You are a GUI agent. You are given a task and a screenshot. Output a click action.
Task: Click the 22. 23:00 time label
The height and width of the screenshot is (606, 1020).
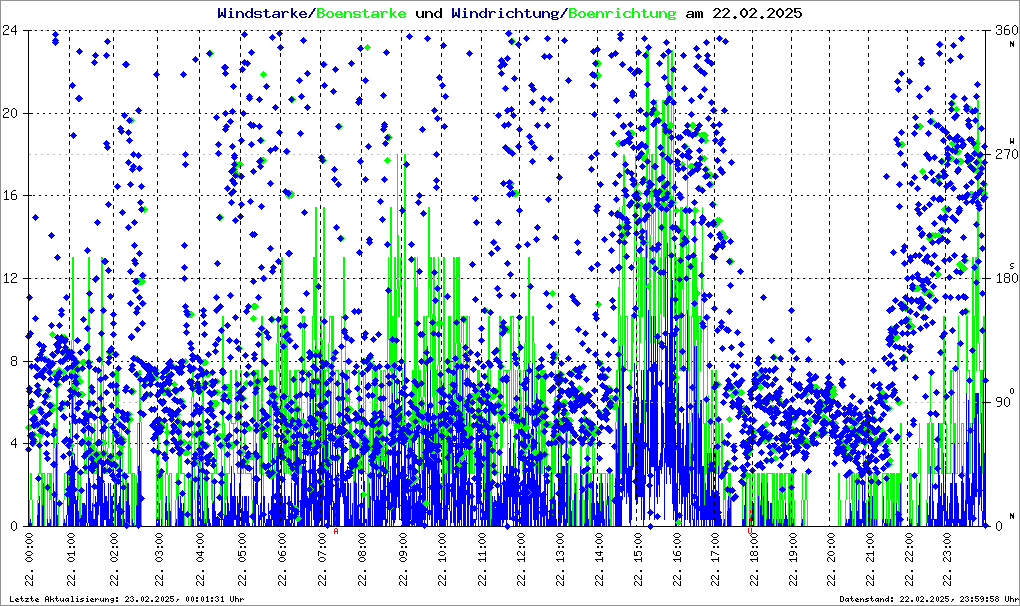click(x=947, y=559)
